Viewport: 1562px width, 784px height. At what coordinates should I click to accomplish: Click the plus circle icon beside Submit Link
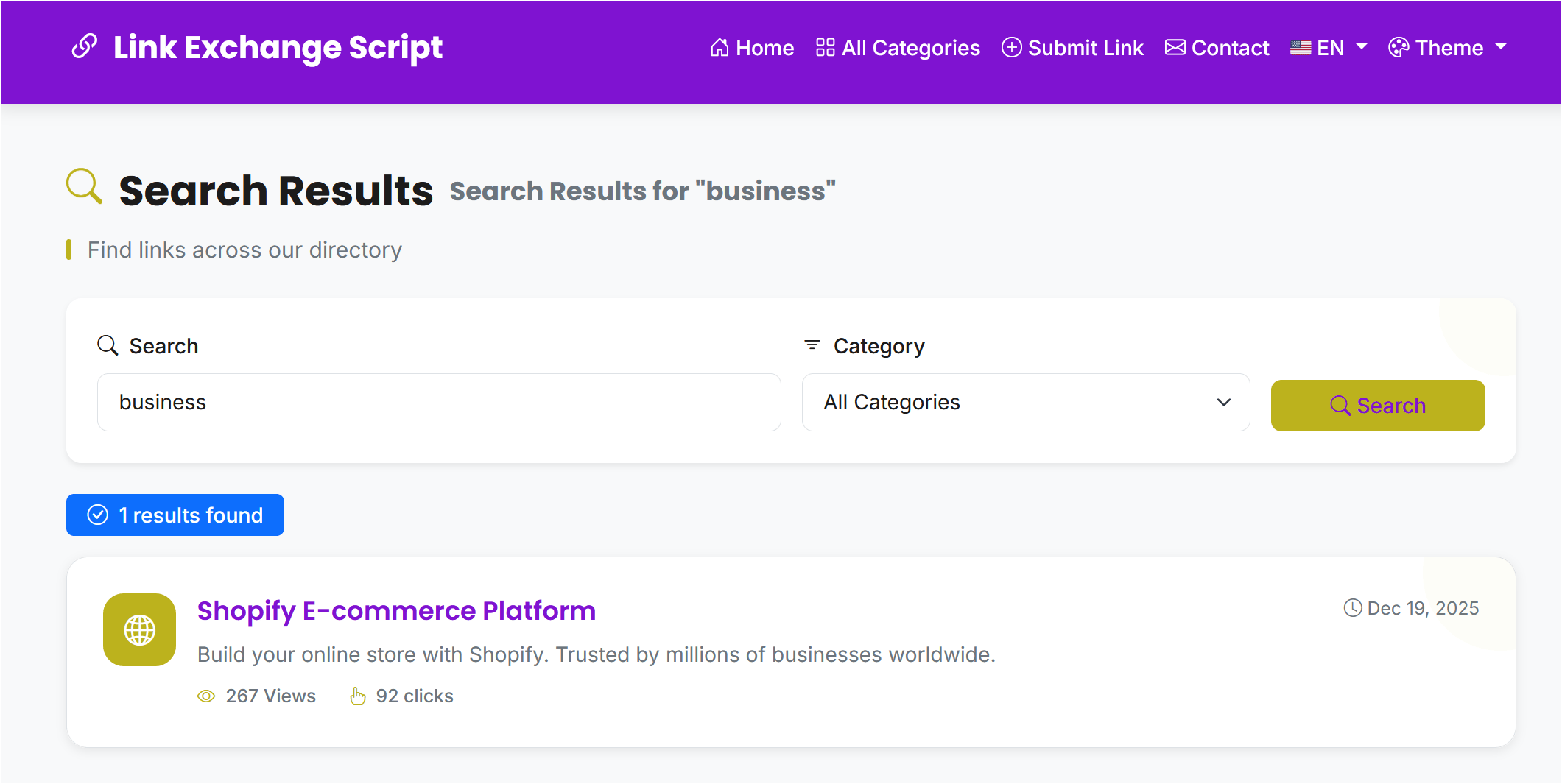click(x=1012, y=47)
